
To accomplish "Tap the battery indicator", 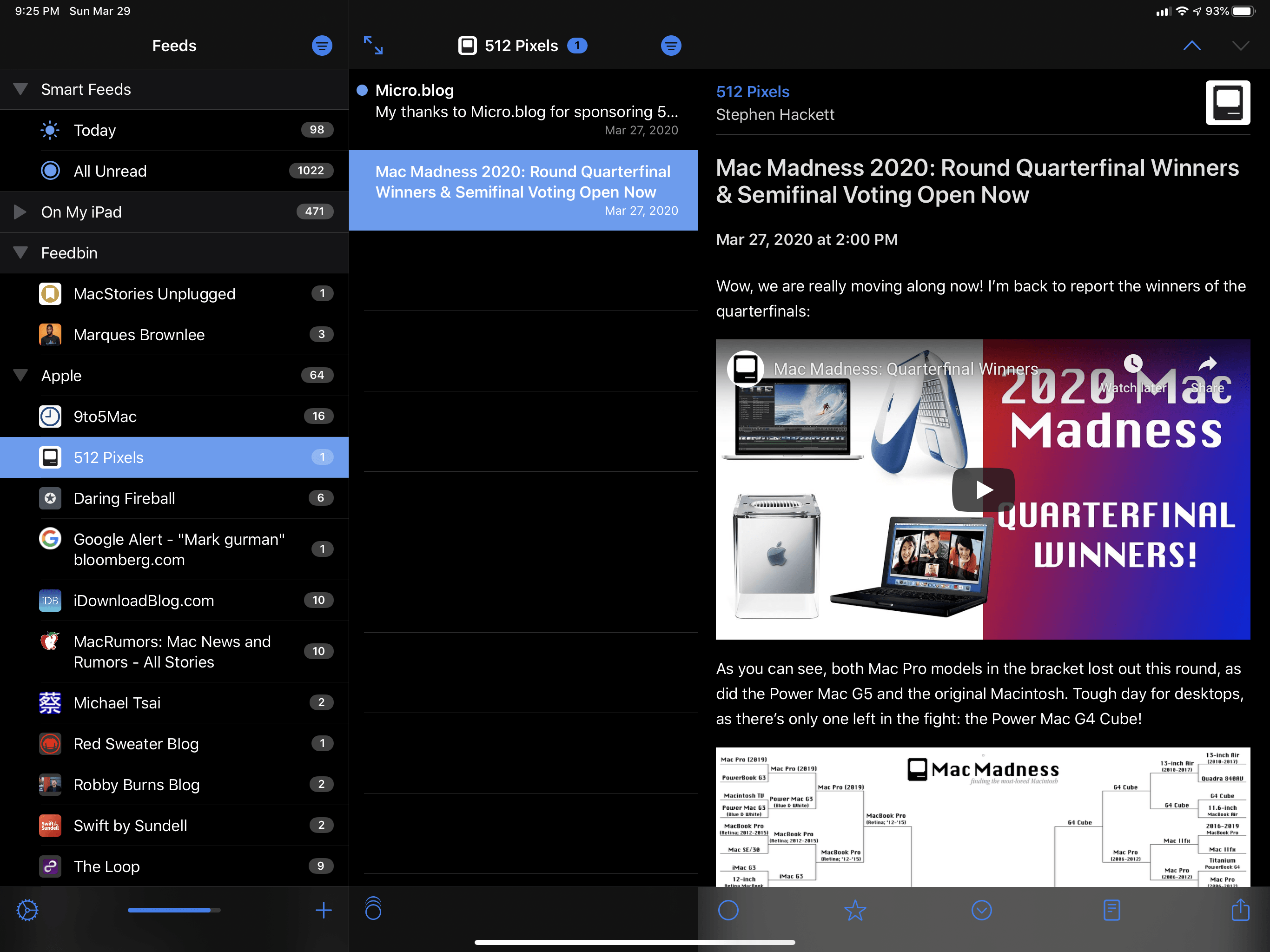I will point(1243,11).
